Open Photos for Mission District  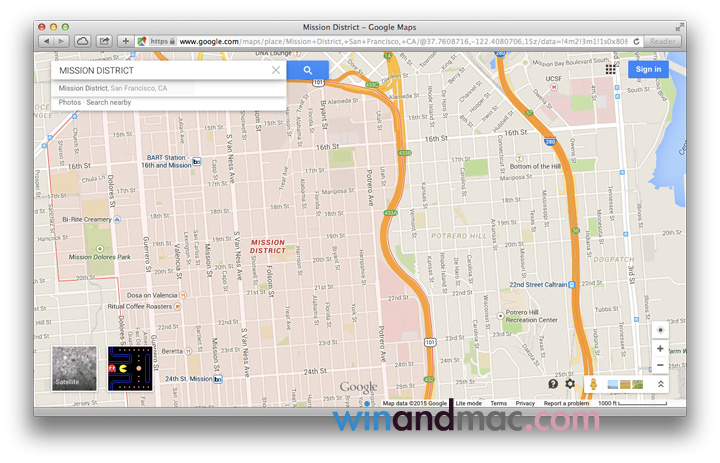[x=69, y=102]
